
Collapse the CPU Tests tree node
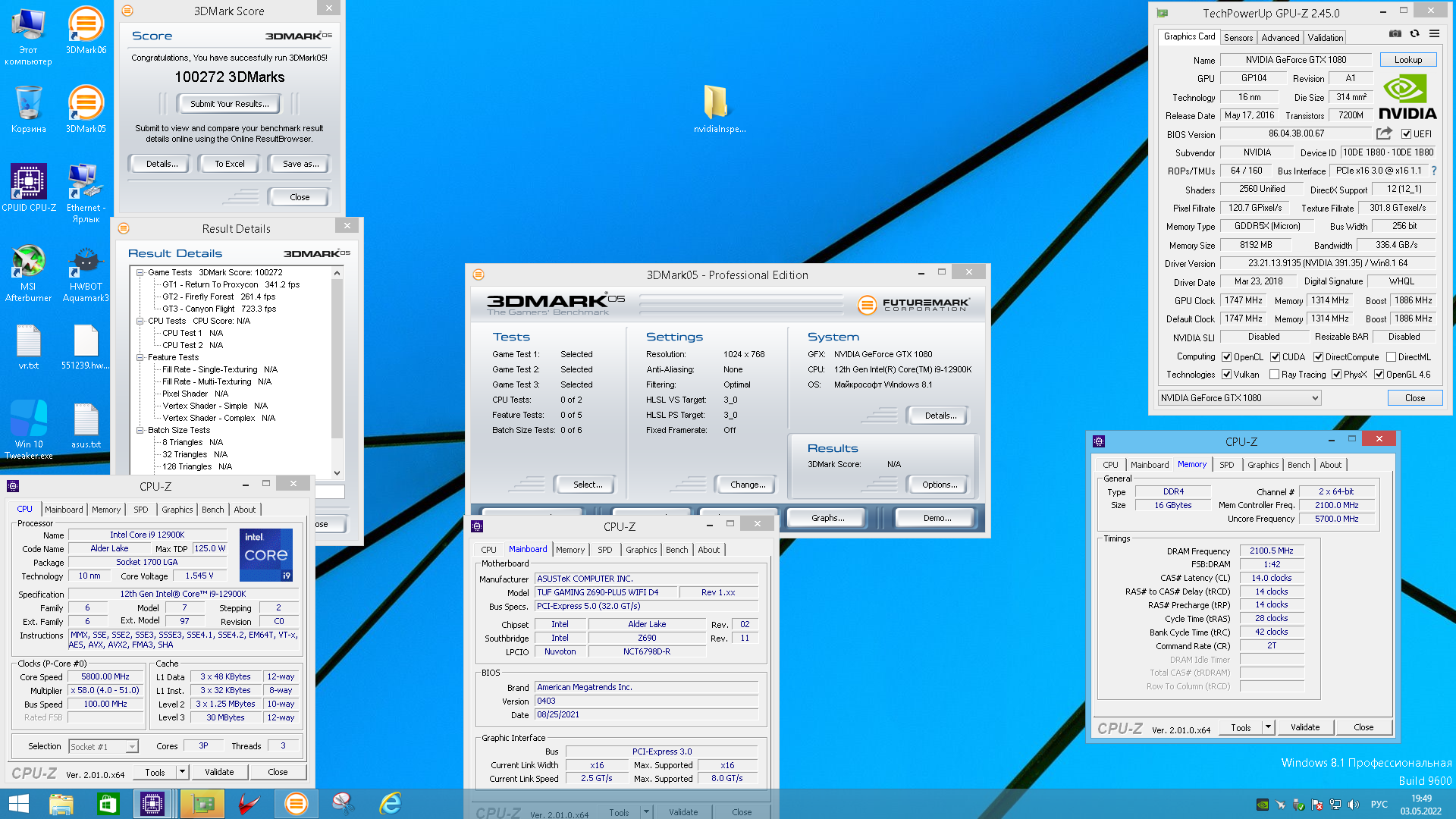[140, 321]
